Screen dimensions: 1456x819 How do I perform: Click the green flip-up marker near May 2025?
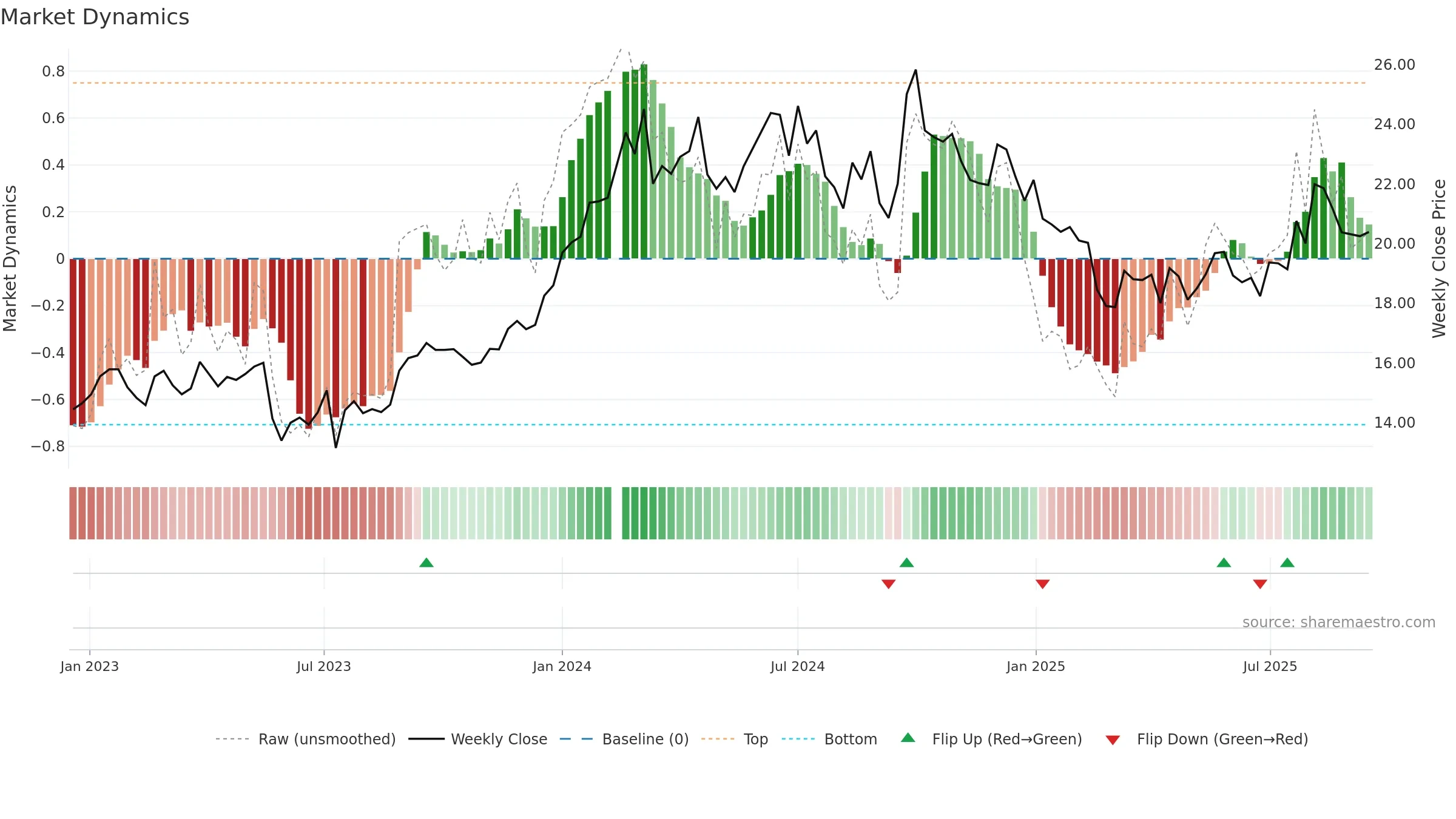tap(1224, 563)
